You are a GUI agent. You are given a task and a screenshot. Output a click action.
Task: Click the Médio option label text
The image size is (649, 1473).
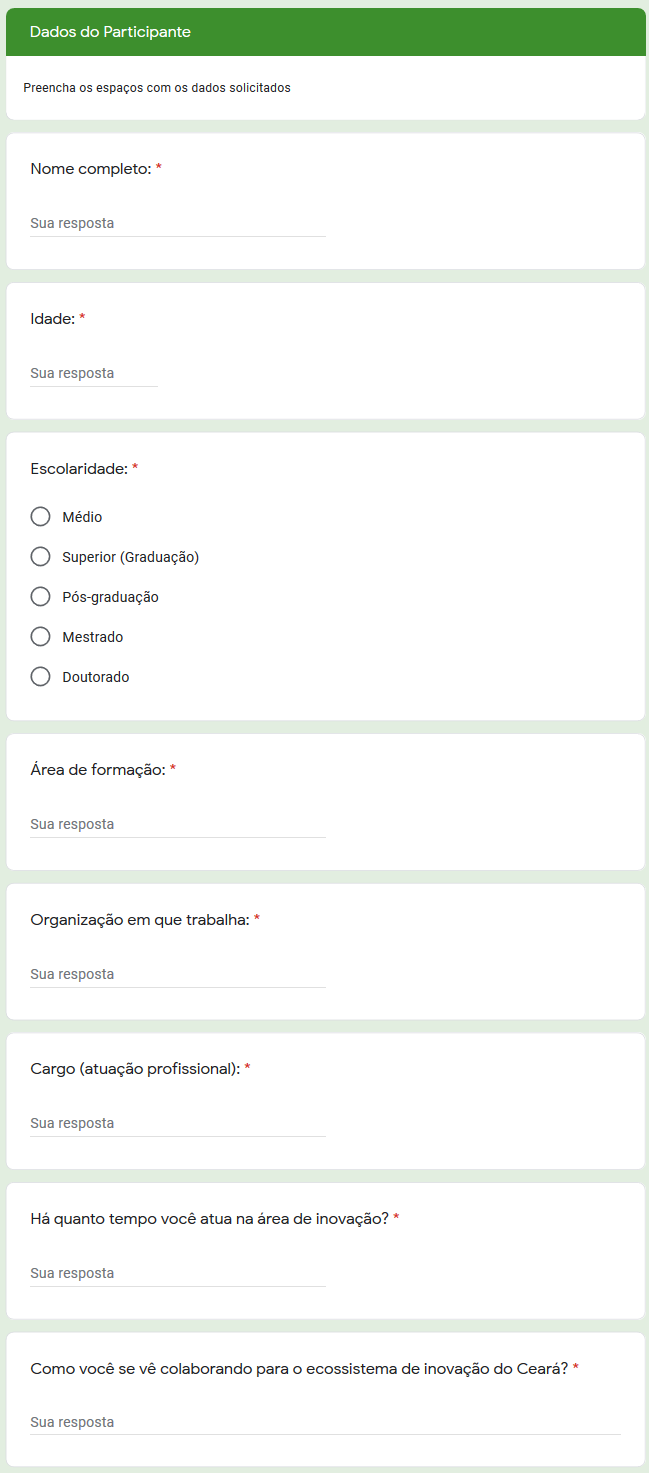82,517
